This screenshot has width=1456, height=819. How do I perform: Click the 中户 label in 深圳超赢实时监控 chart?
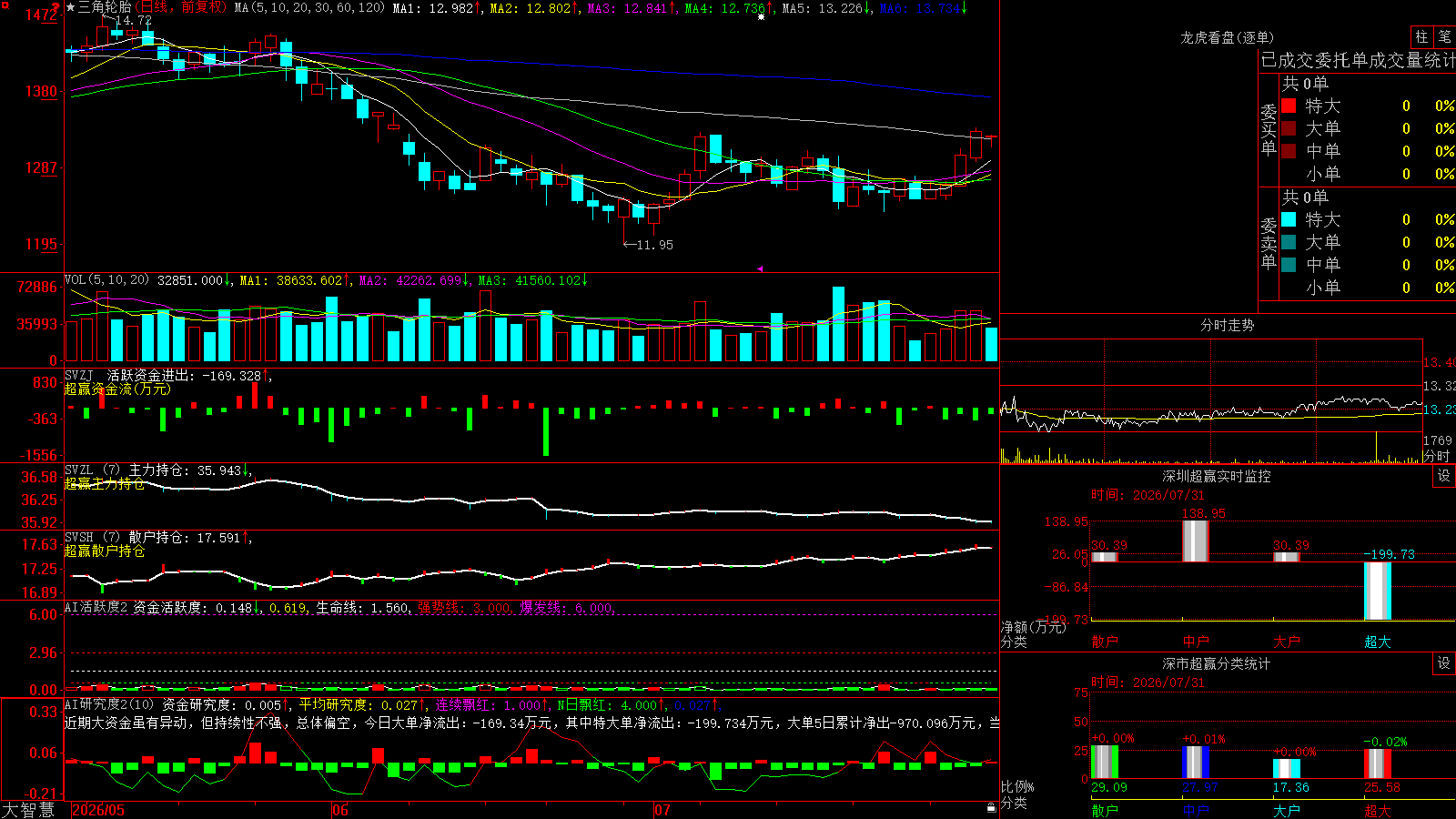[1196, 642]
